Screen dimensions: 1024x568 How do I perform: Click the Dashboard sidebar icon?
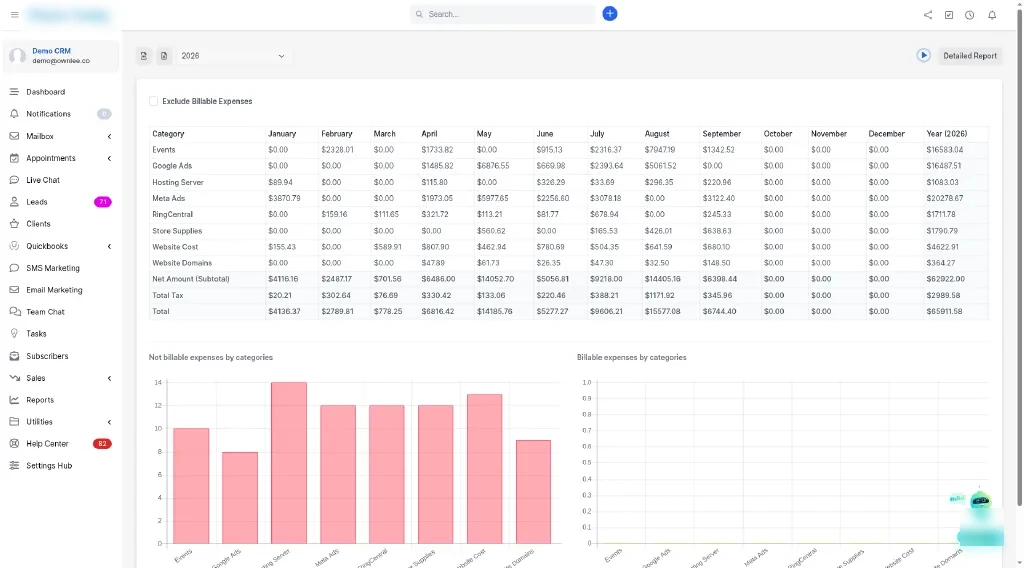point(14,92)
